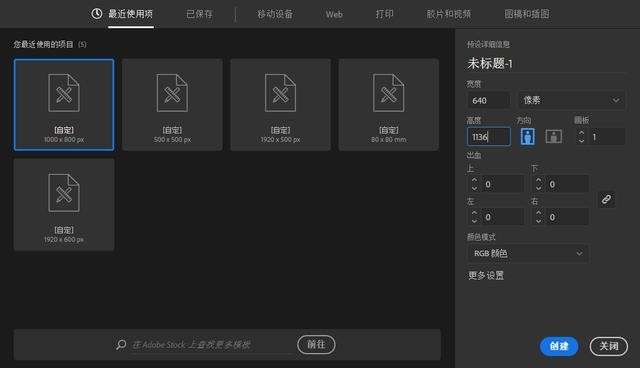Click the Adobe Stock template search field
Screen dimensions: 640x368
click(212, 345)
